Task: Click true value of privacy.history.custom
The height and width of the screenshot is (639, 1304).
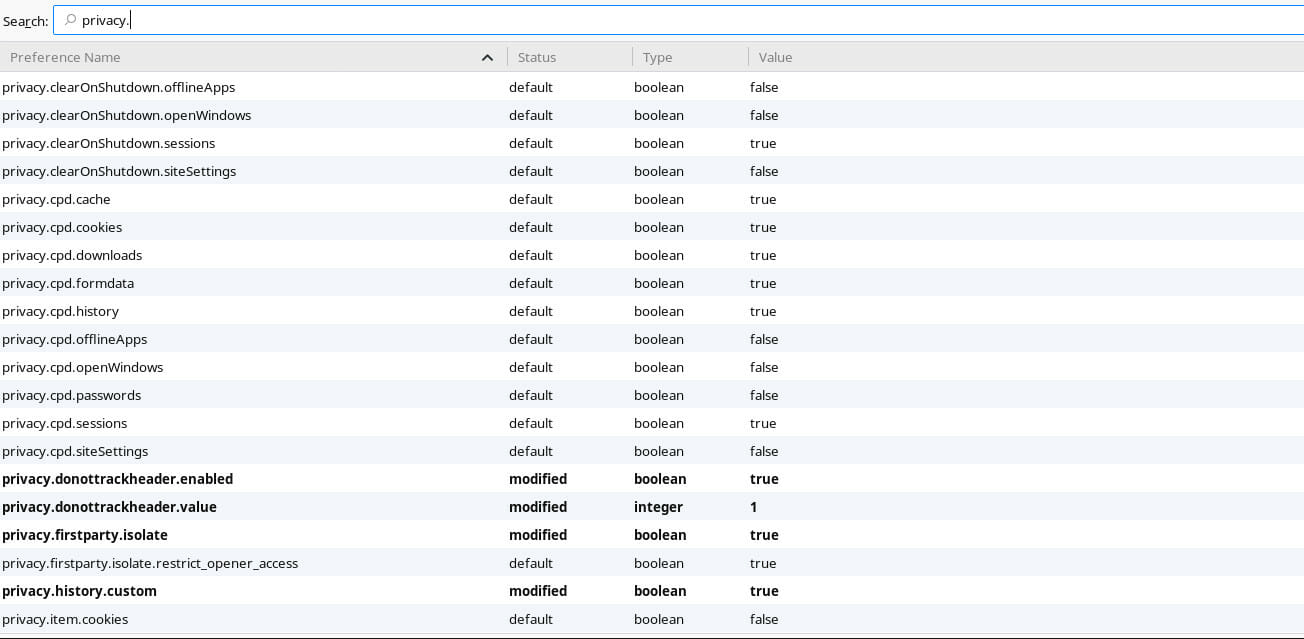Action: pyautogui.click(x=764, y=591)
